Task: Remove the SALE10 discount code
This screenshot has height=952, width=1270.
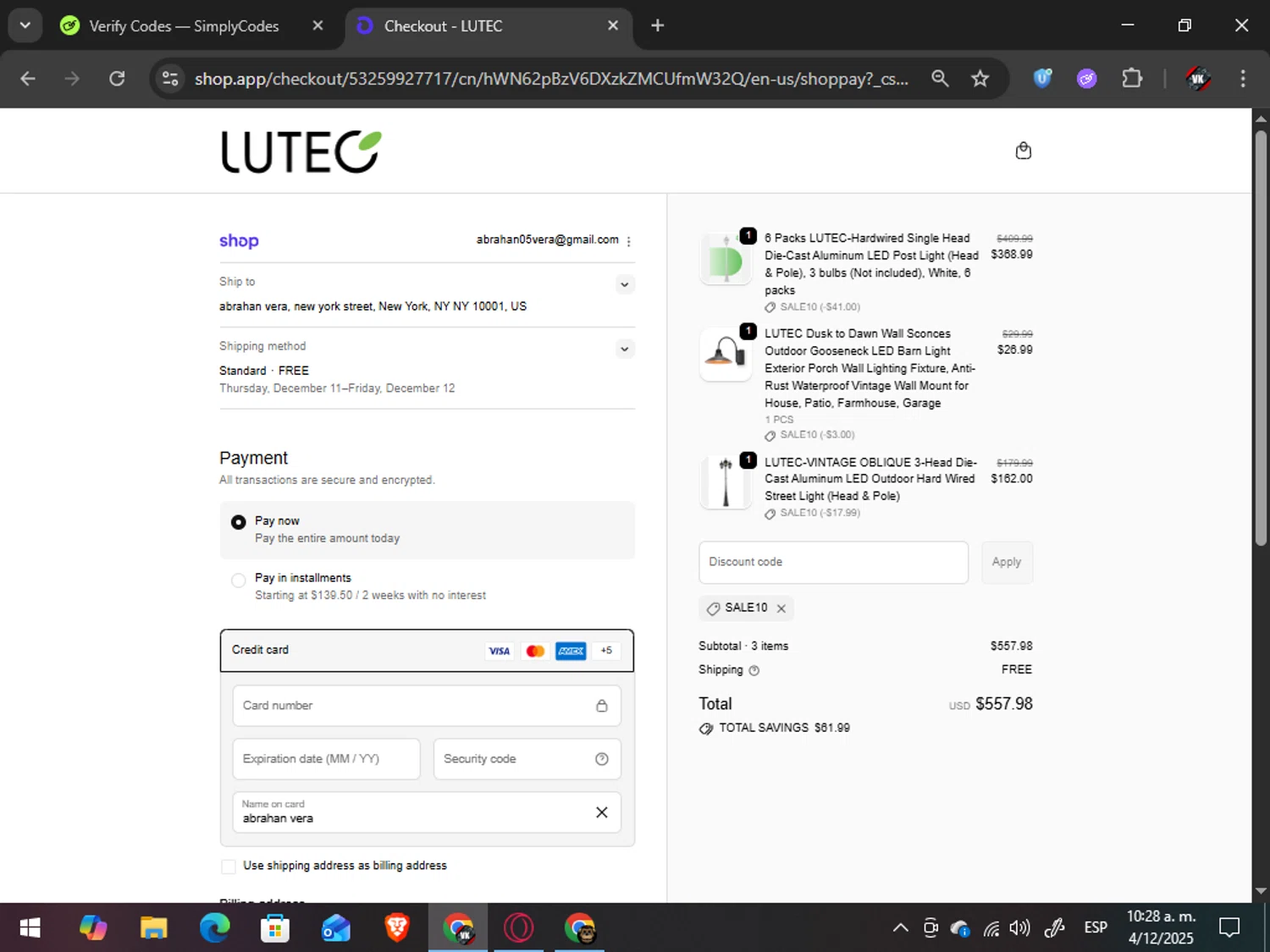Action: (x=781, y=608)
